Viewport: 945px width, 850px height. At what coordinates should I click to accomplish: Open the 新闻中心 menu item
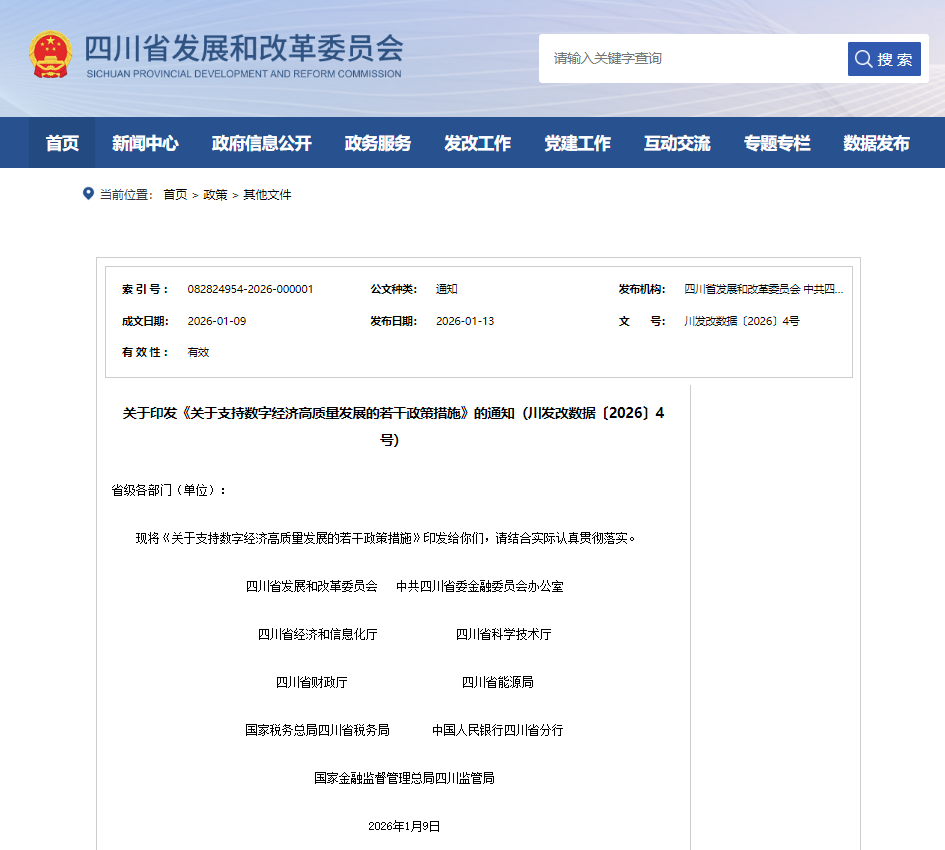pyautogui.click(x=145, y=143)
